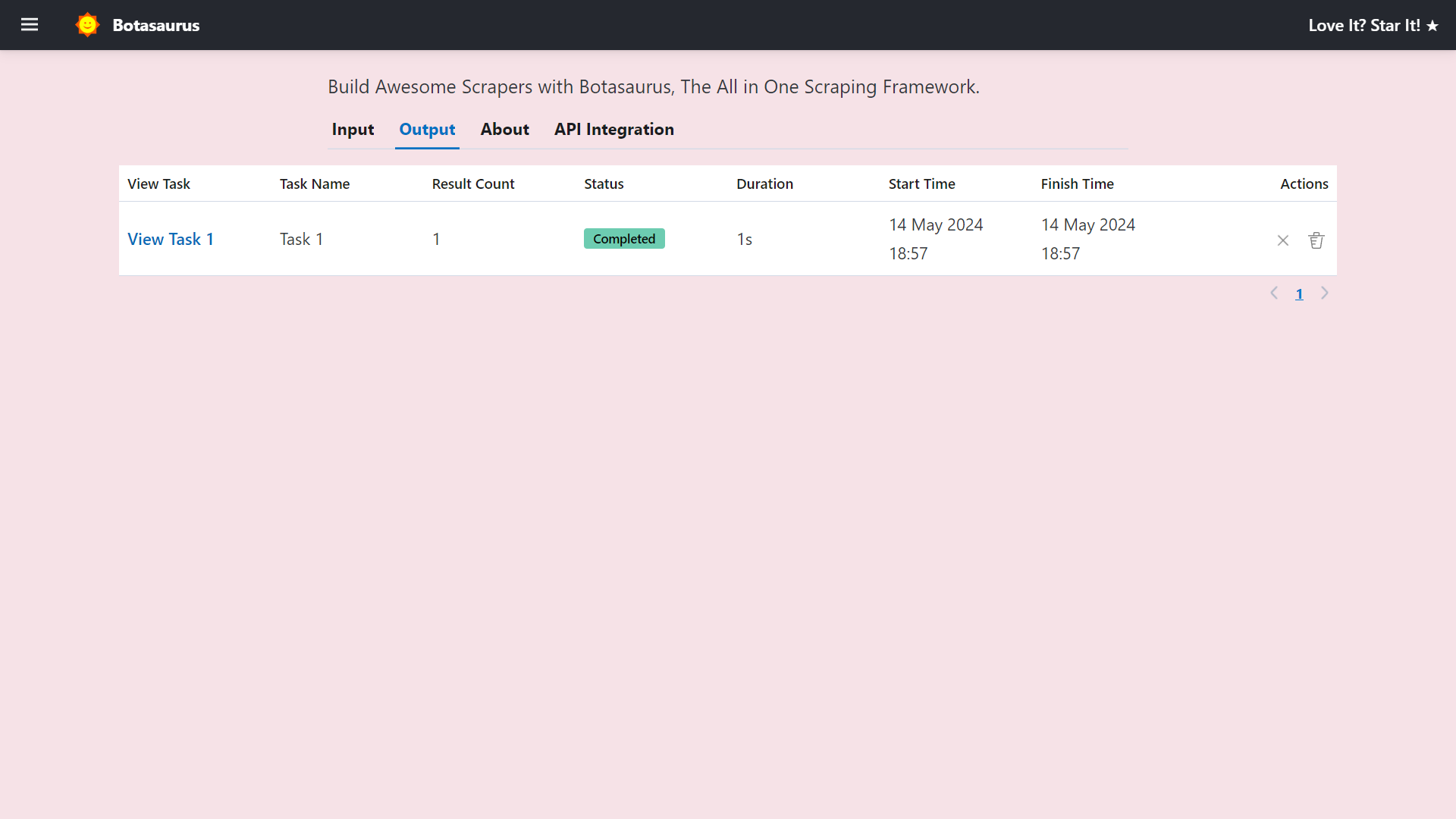Viewport: 1456px width, 819px height.
Task: Select page 1 in pagination
Action: pyautogui.click(x=1299, y=293)
